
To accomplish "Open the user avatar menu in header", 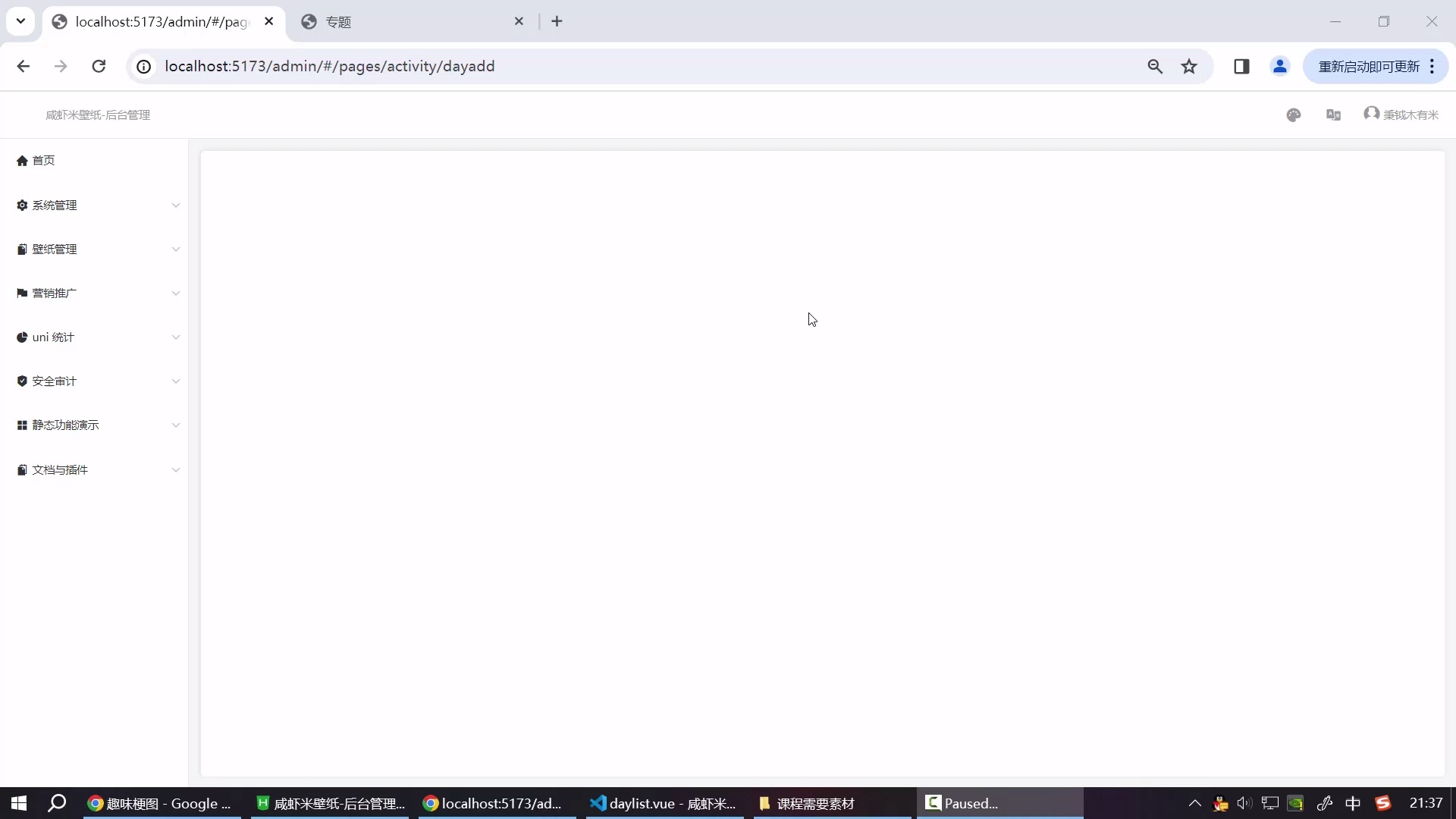I will pyautogui.click(x=1401, y=115).
